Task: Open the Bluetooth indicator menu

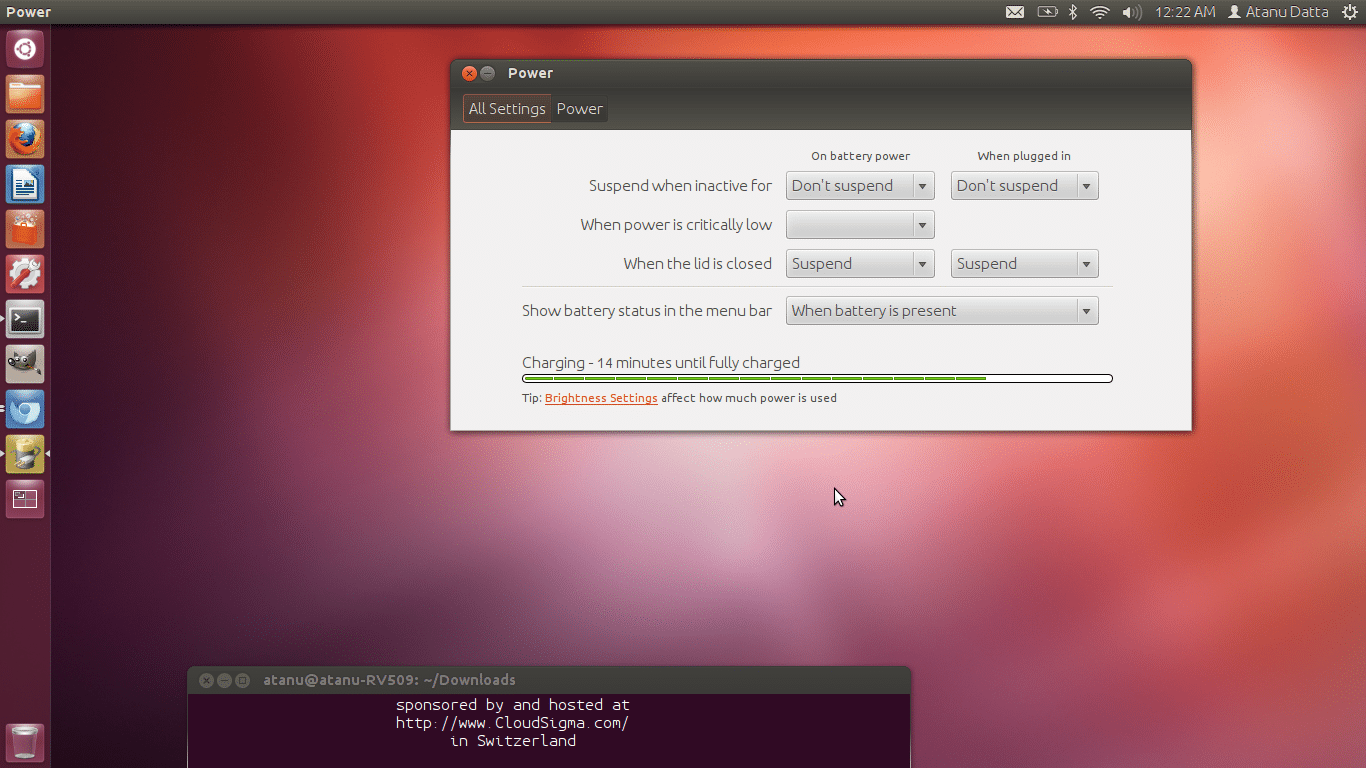Action: [x=1073, y=12]
